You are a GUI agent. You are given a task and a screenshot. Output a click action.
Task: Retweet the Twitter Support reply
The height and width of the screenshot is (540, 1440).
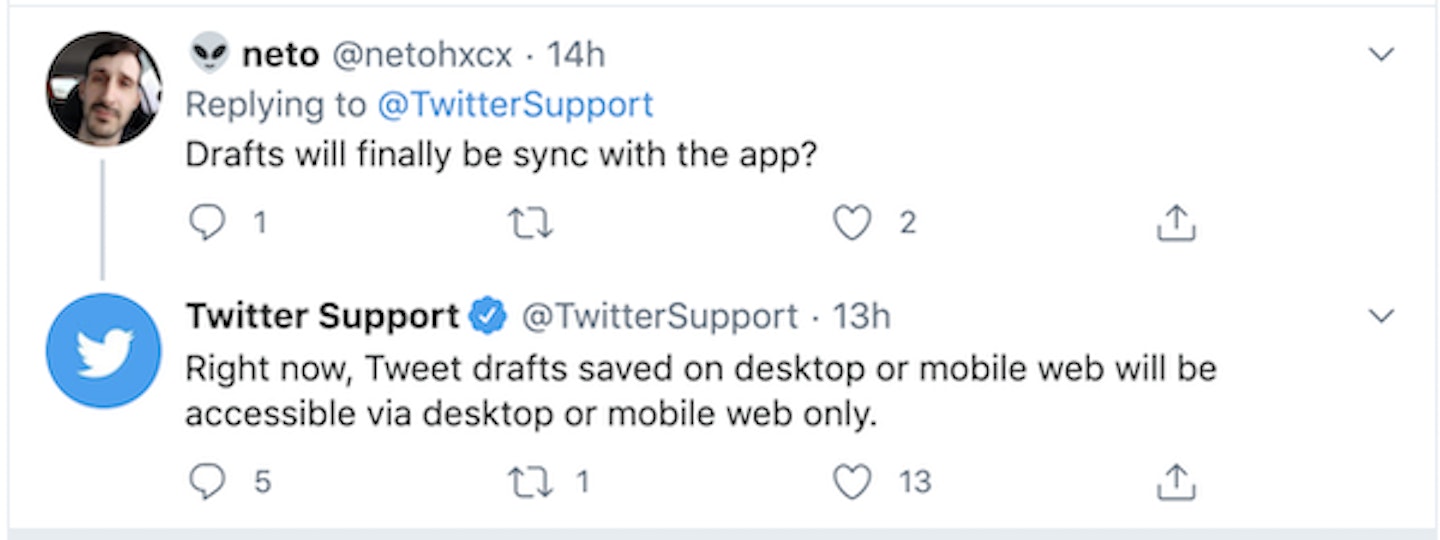531,483
